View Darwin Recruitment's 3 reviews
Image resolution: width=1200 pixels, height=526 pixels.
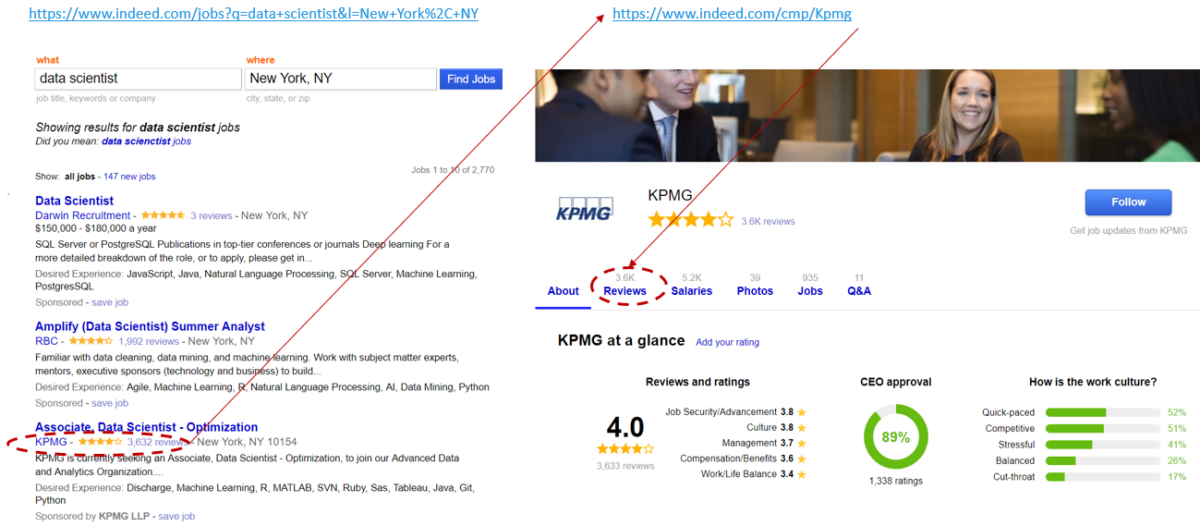click(x=211, y=215)
